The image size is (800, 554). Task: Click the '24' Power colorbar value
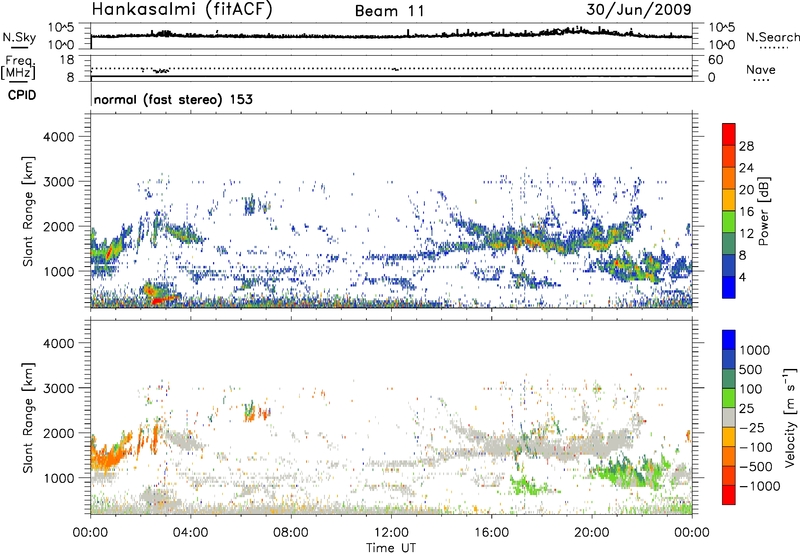coord(746,168)
